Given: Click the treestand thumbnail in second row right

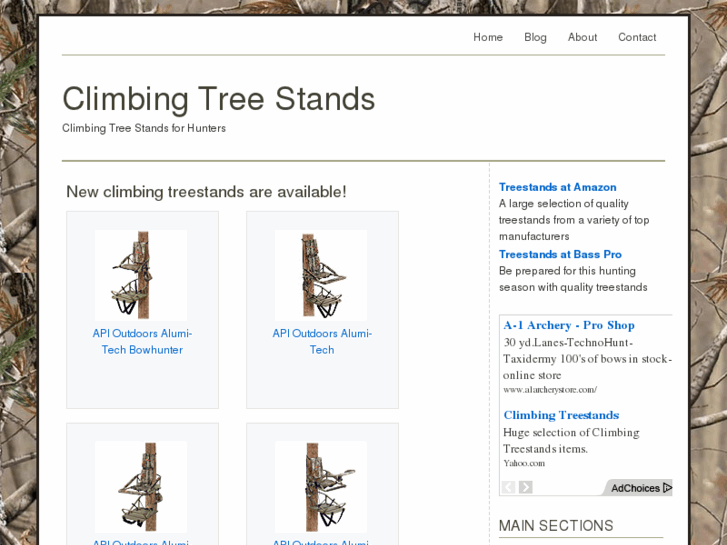Looking at the screenshot, I should (x=321, y=487).
